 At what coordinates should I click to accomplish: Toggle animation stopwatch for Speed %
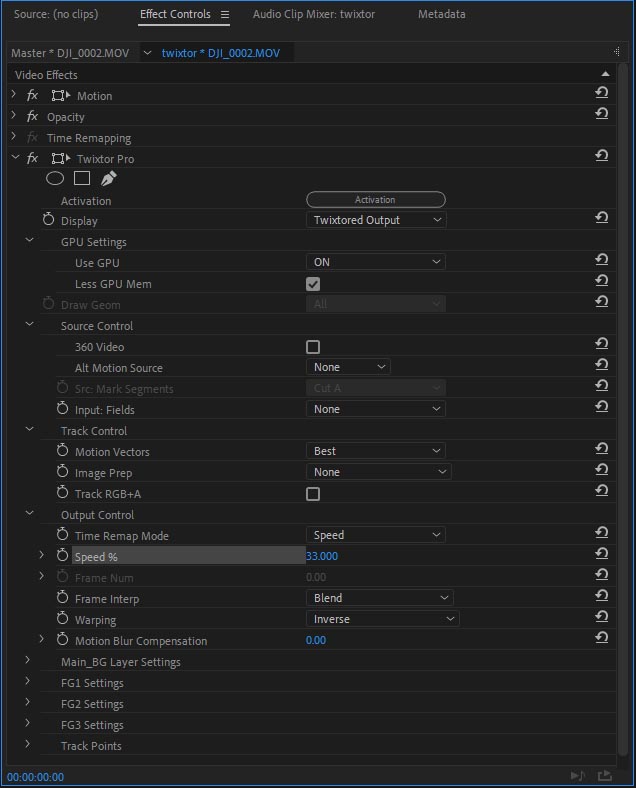[x=62, y=555]
